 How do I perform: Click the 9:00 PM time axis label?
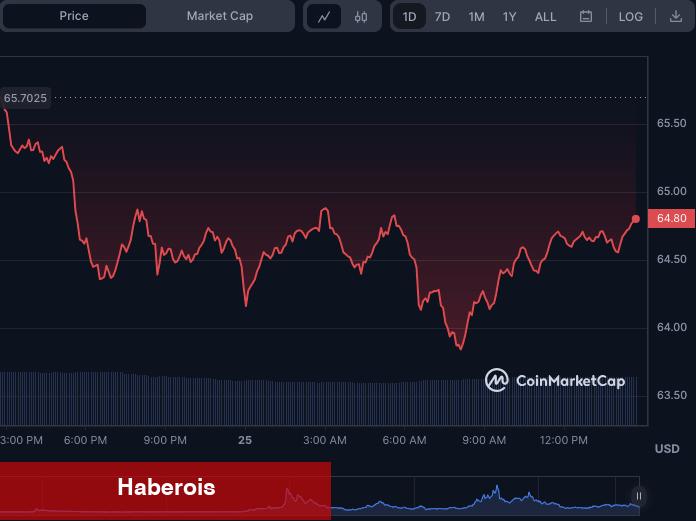165,440
